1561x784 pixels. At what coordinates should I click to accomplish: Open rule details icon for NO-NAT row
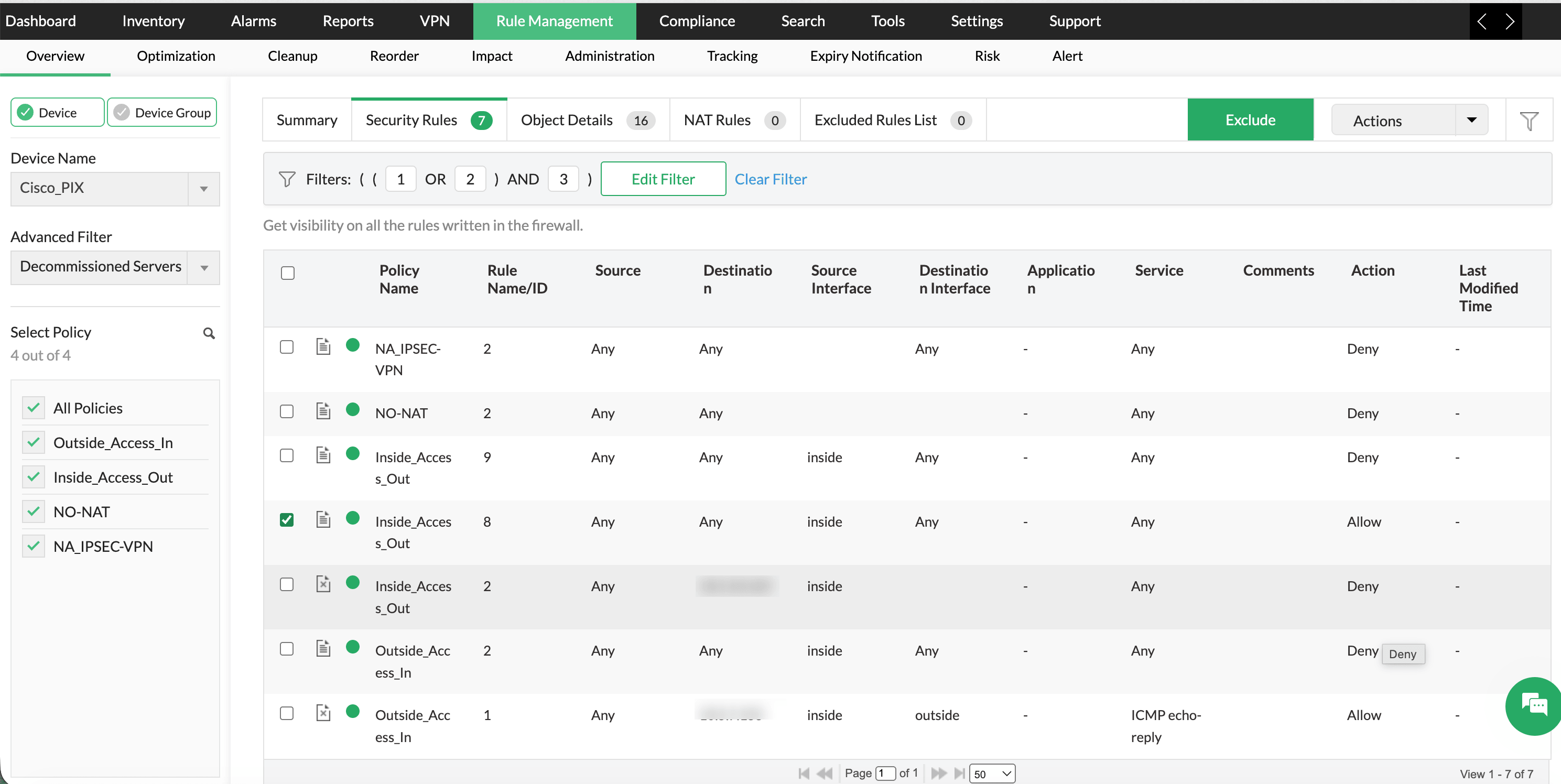[323, 411]
